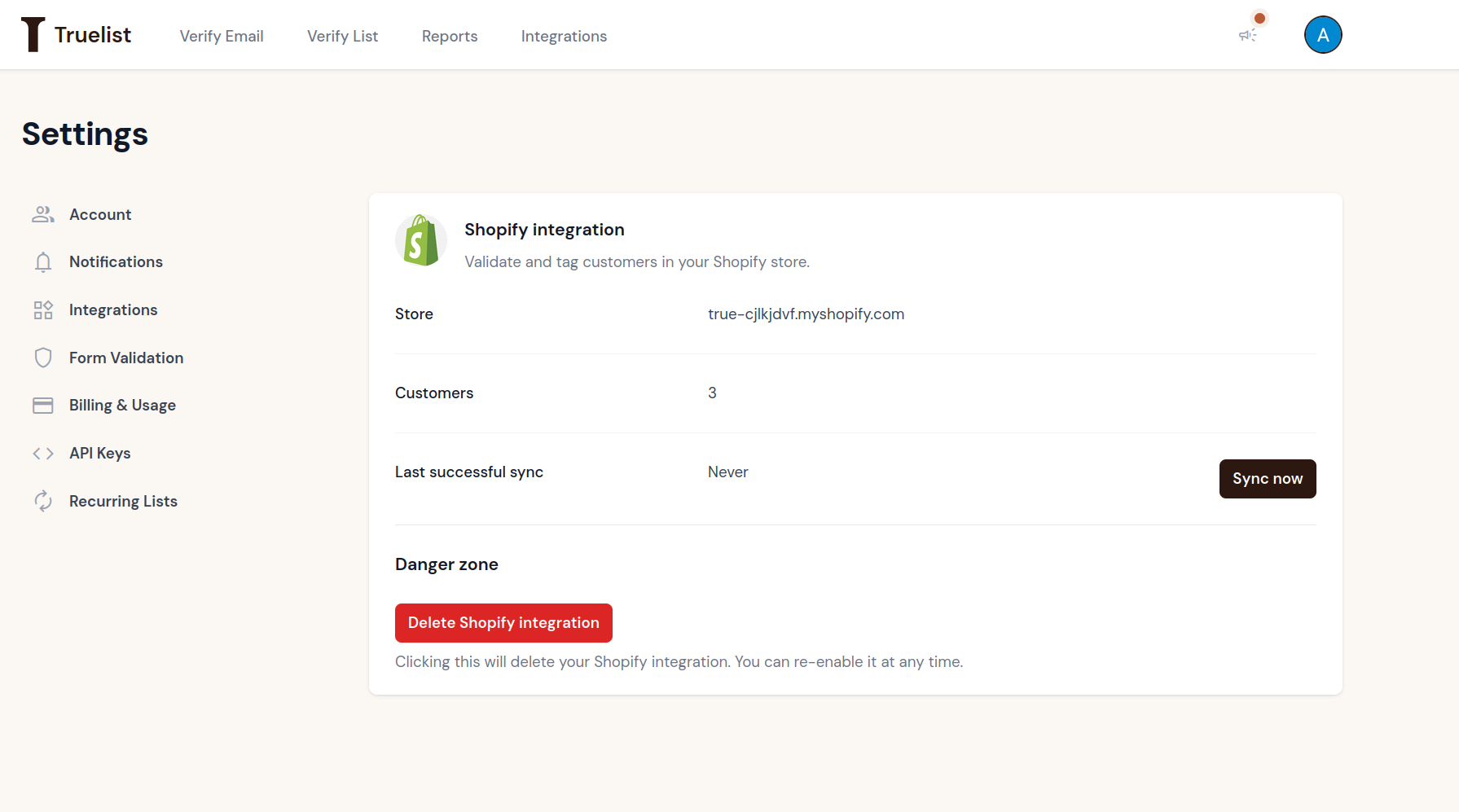Open the Recurring Lists settings

(x=123, y=501)
